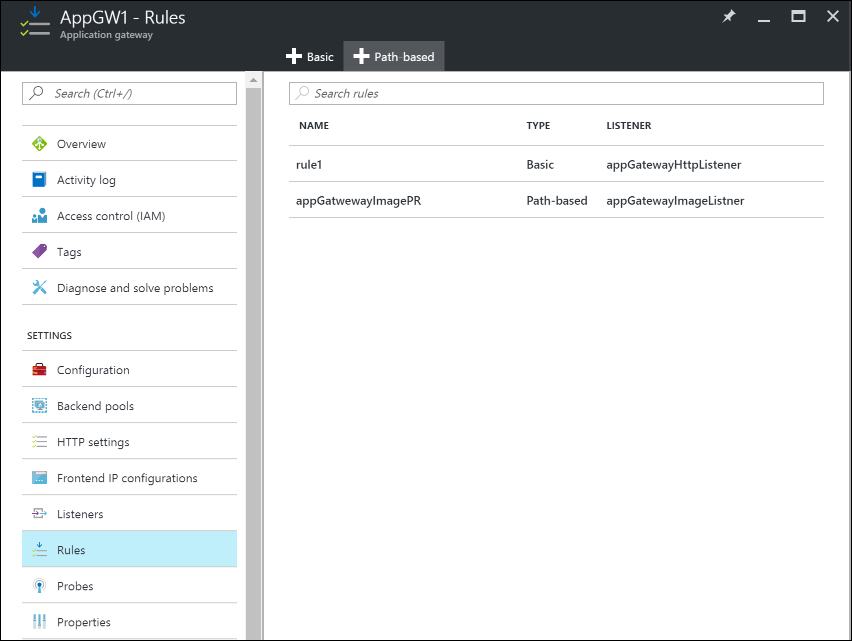Image resolution: width=852 pixels, height=641 pixels.
Task: Click the sidebar scroll up arrow
Action: coord(253,80)
